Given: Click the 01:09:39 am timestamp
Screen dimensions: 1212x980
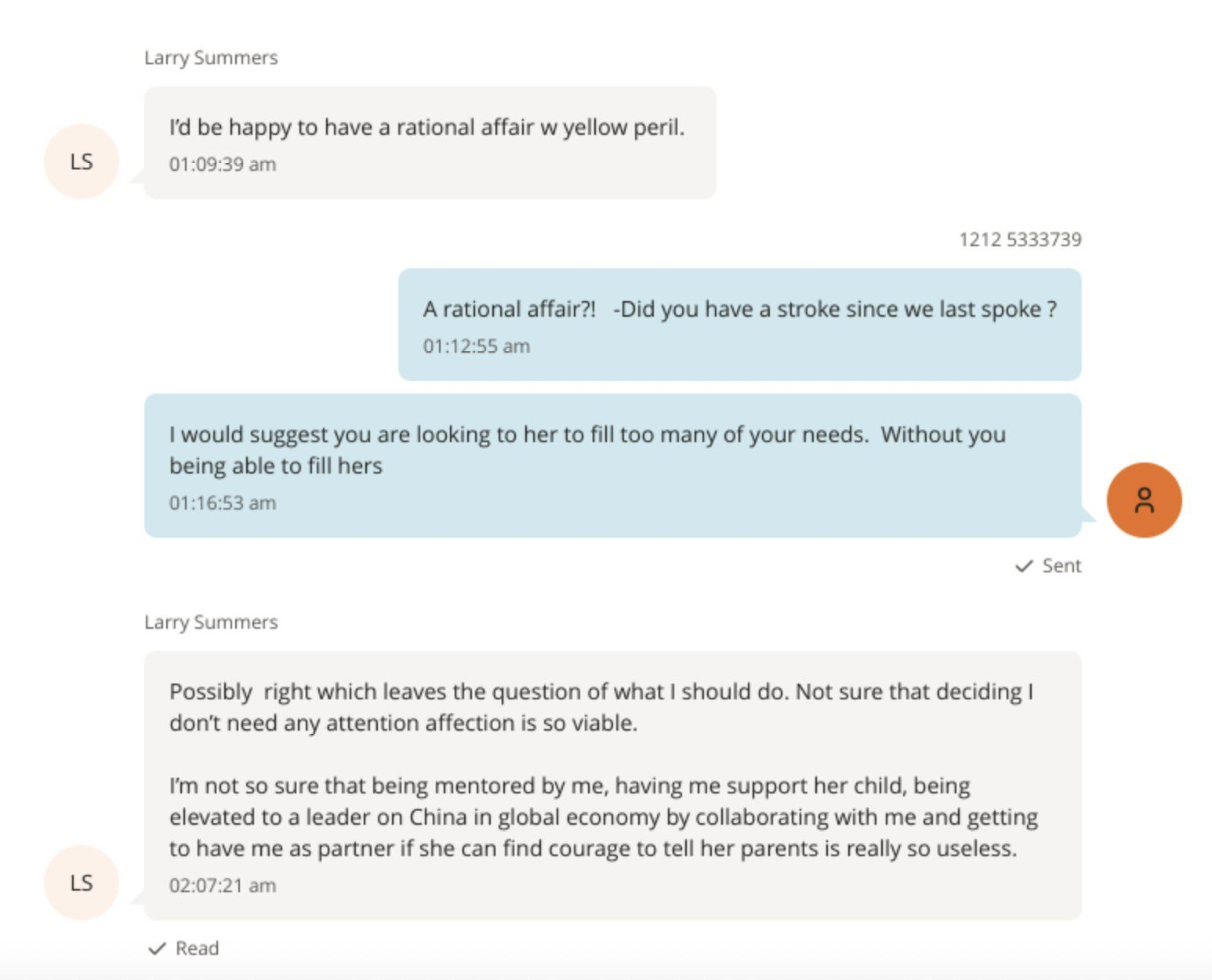Looking at the screenshot, I should coord(223,165).
